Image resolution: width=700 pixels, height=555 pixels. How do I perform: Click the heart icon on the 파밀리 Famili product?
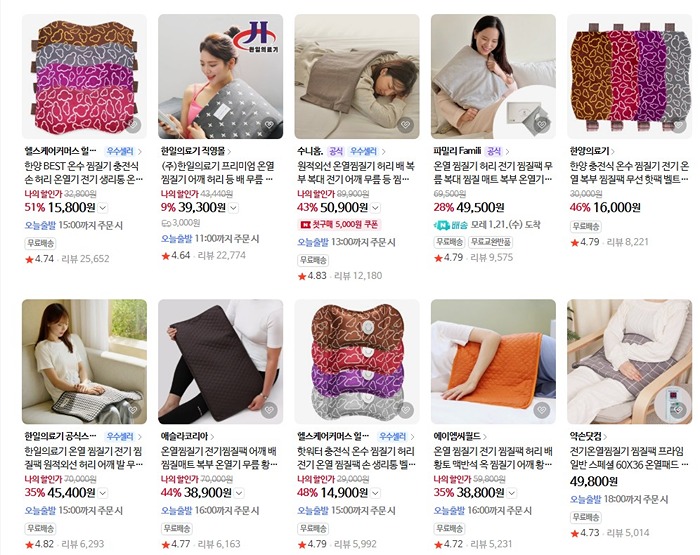(542, 125)
